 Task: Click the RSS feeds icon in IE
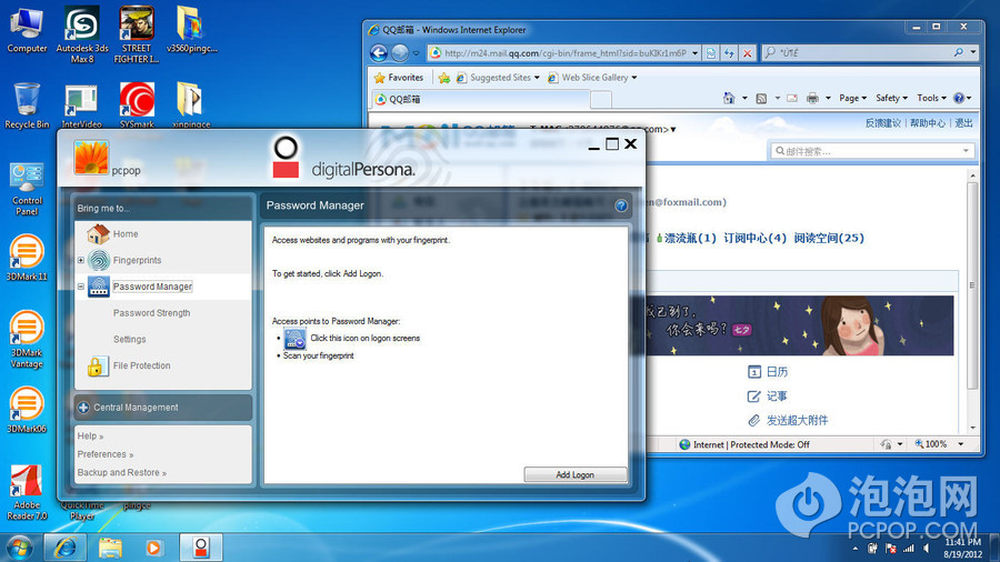click(761, 98)
